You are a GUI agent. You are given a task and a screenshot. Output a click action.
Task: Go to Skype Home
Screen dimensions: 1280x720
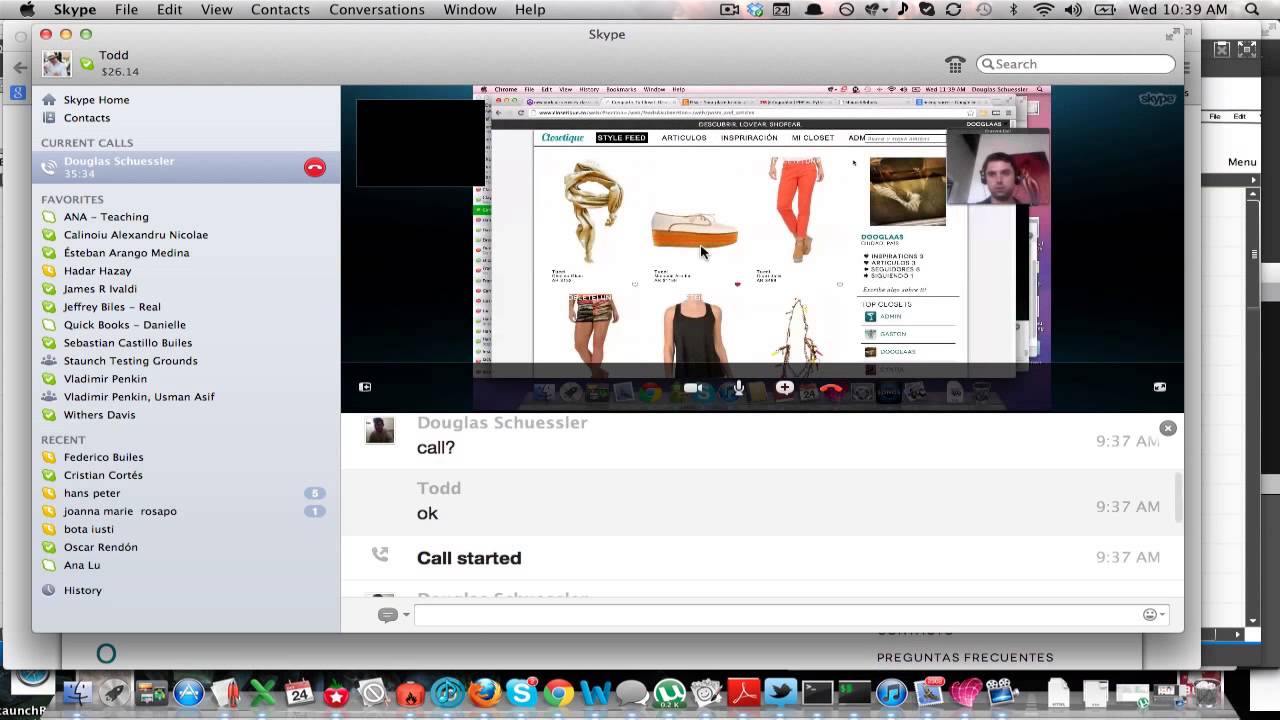[96, 100]
